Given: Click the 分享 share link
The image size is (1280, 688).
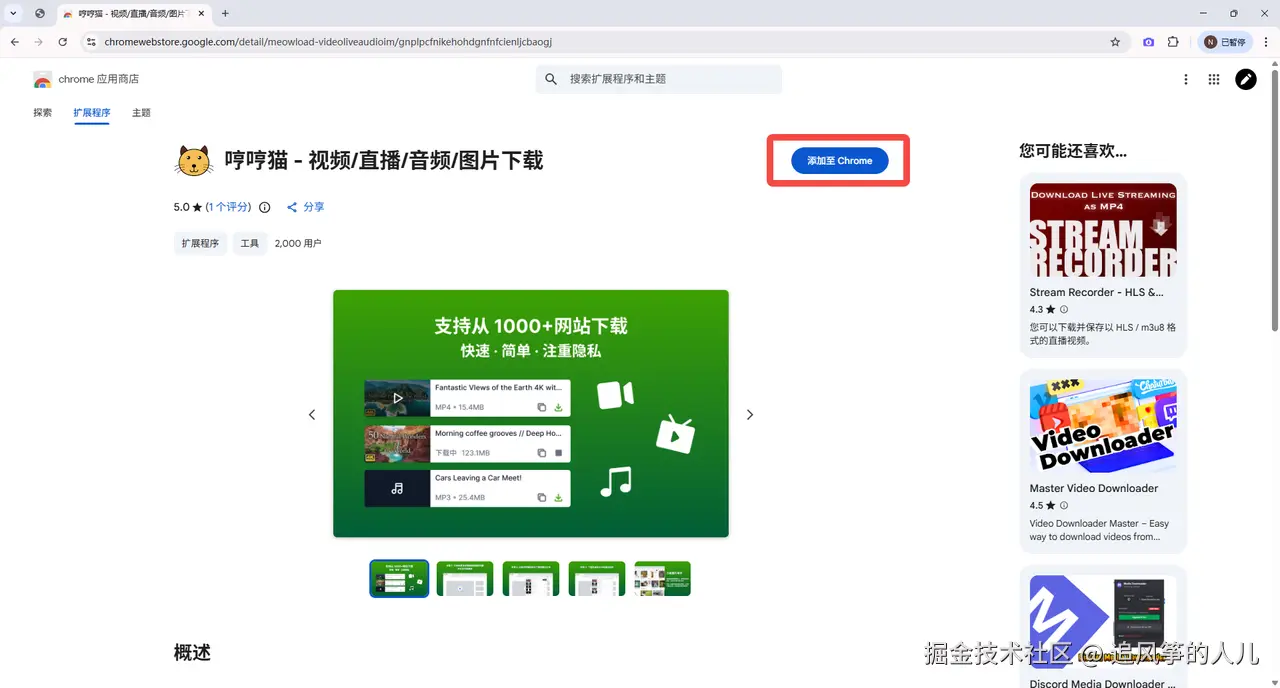Looking at the screenshot, I should tap(306, 207).
